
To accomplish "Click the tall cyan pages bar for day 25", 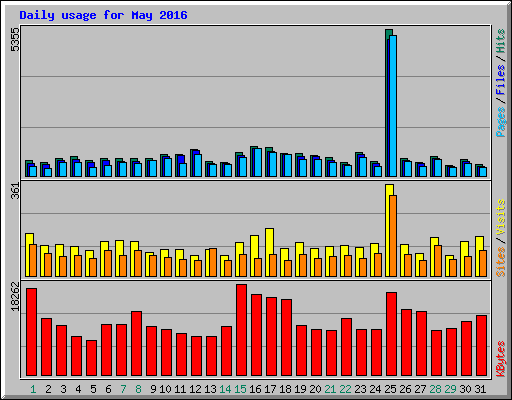I will pos(393,106).
